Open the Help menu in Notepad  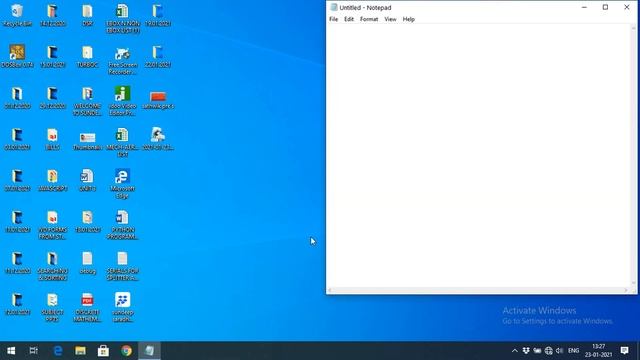coord(409,19)
